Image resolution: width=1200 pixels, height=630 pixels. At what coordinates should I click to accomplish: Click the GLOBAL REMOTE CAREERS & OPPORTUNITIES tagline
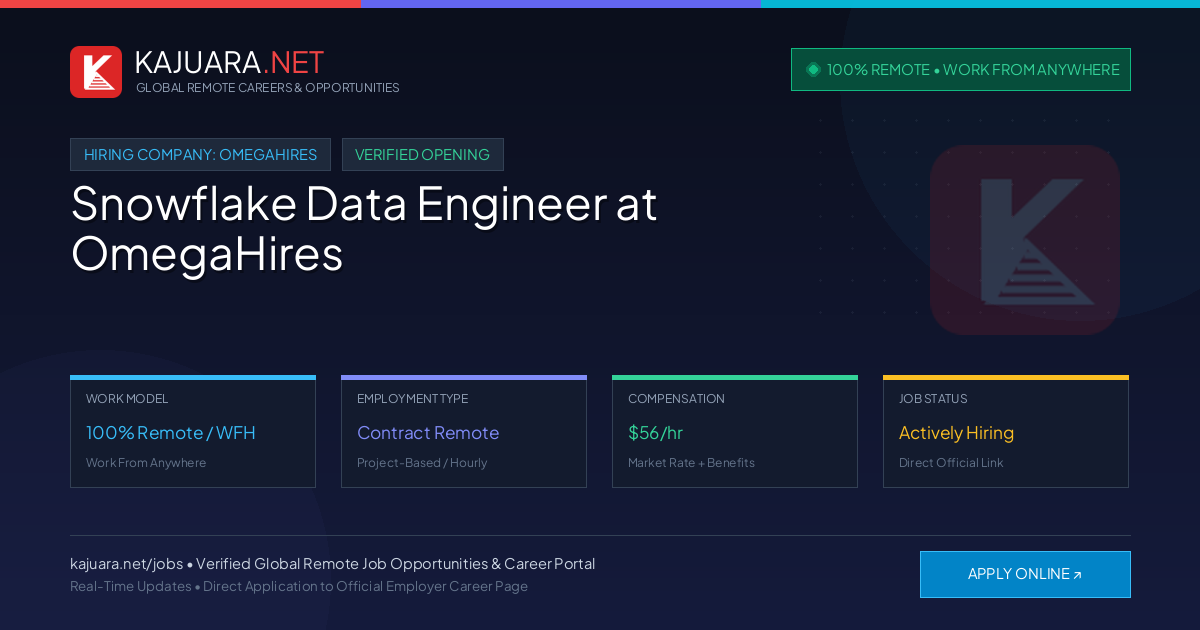coord(267,88)
